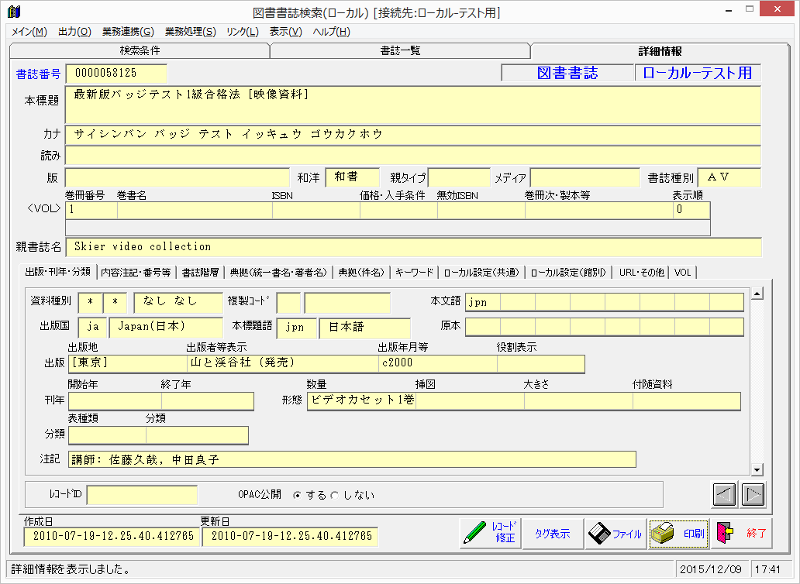Click the floppy disk ファイル button
Viewport: 800px width, 584px height.
(x=616, y=534)
